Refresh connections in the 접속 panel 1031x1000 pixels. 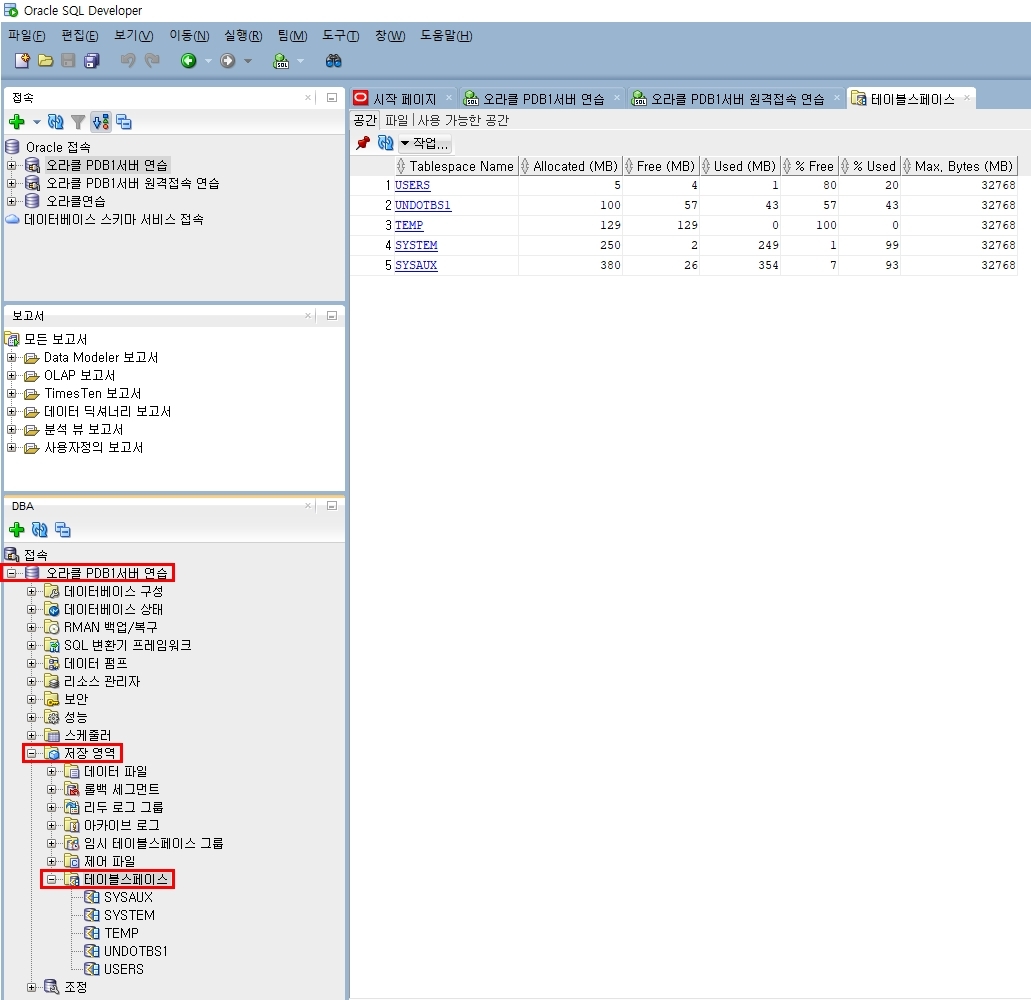[56, 122]
